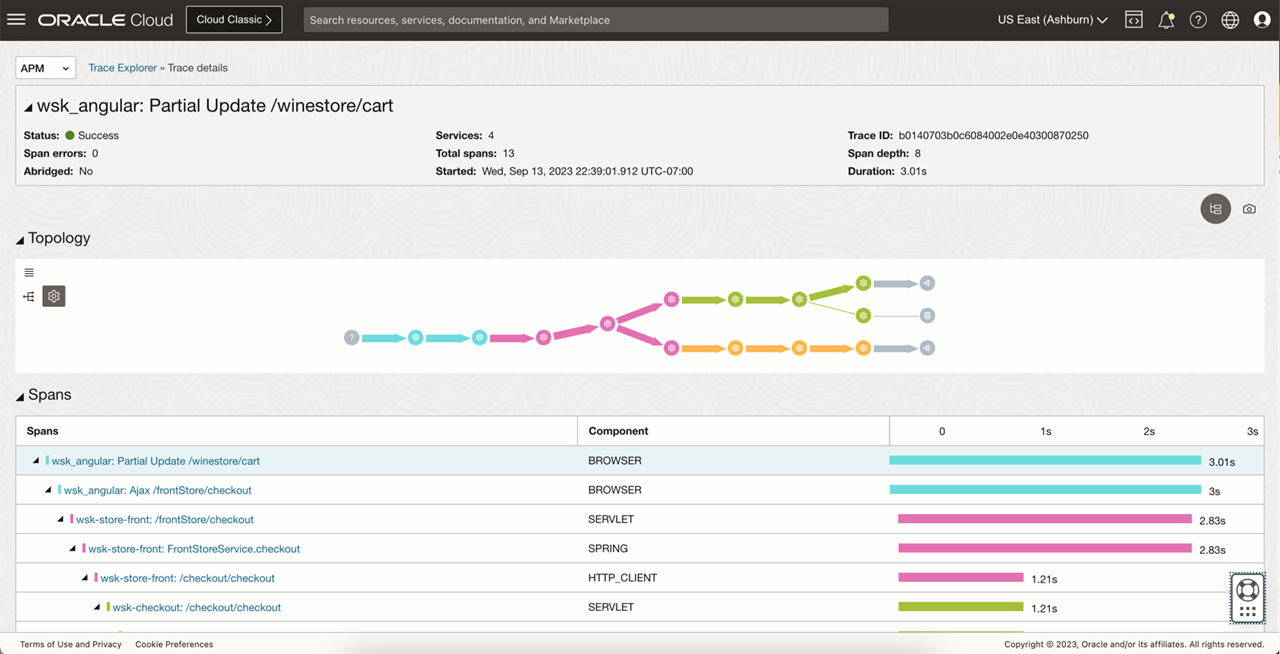Open the notifications bell
This screenshot has height=654, width=1280.
[1166, 20]
